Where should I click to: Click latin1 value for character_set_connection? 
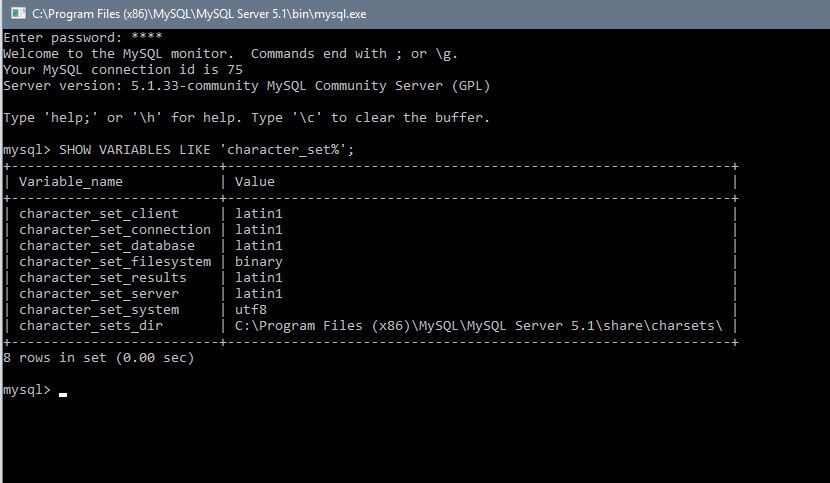(259, 229)
